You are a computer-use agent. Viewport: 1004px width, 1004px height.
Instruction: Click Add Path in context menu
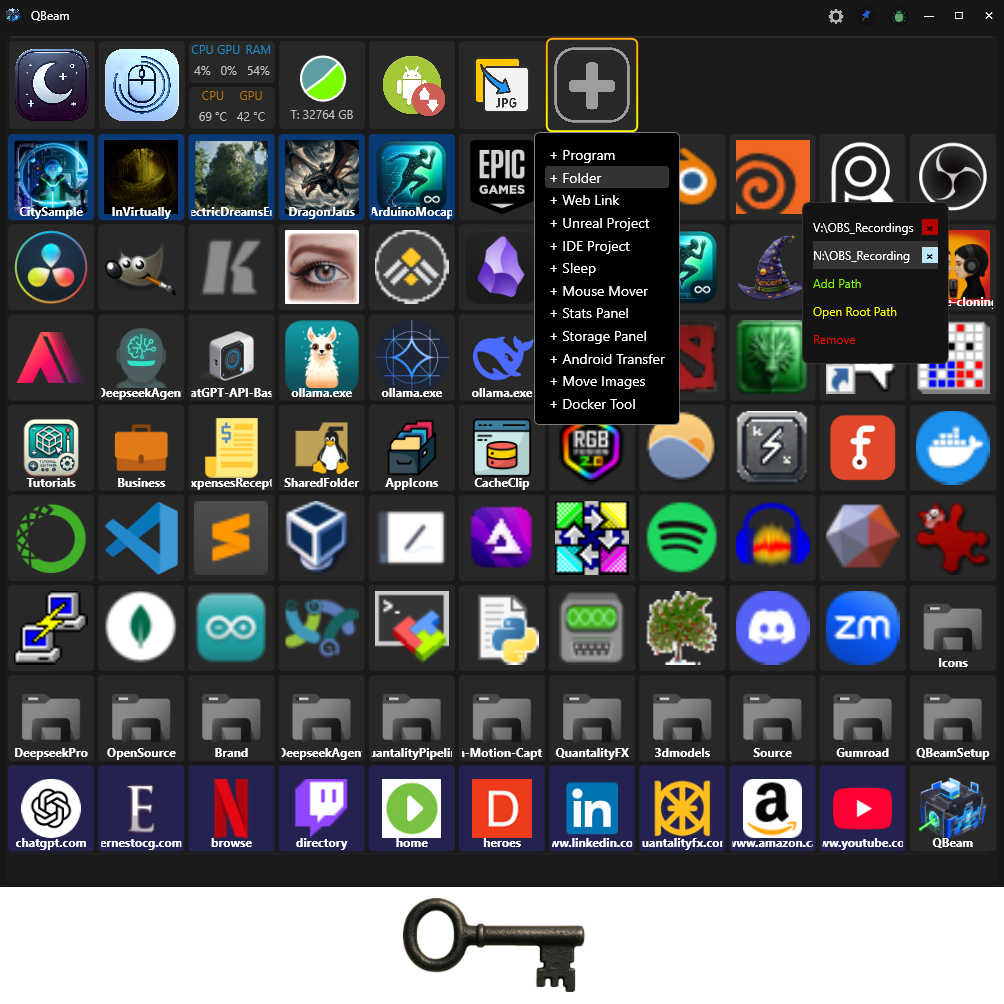pos(837,284)
